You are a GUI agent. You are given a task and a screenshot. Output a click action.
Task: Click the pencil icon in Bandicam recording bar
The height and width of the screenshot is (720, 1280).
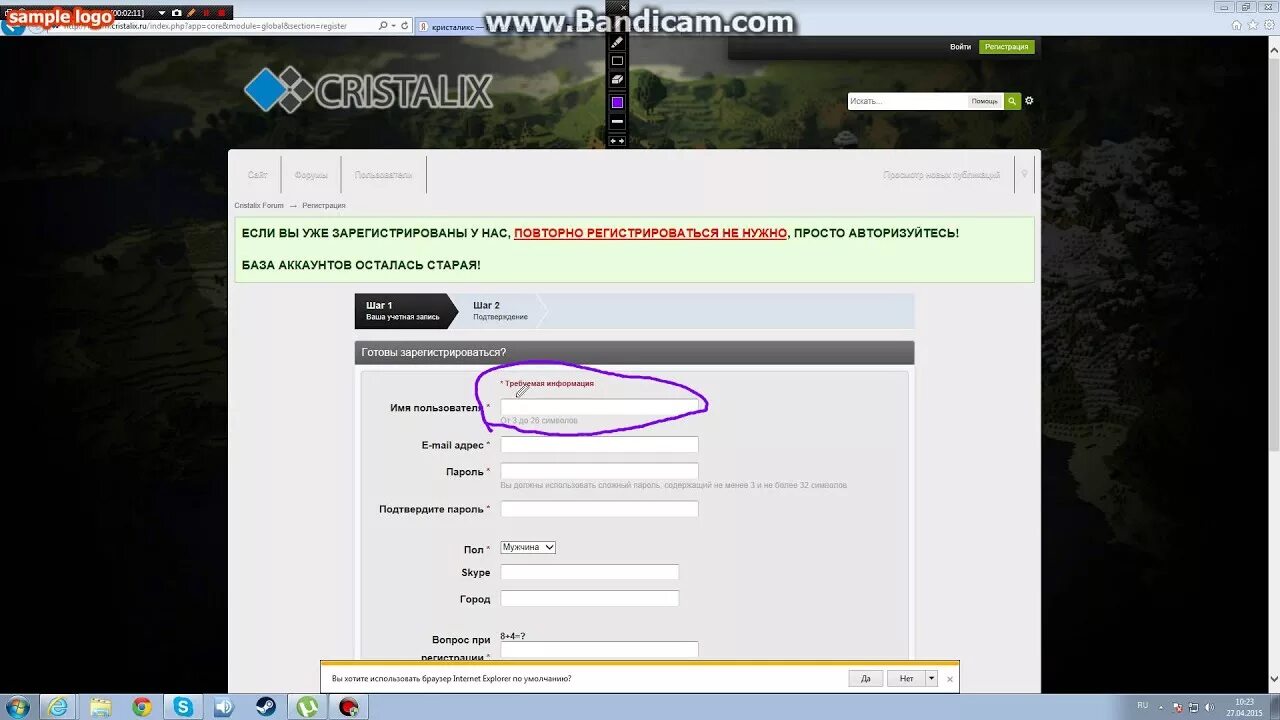(191, 13)
